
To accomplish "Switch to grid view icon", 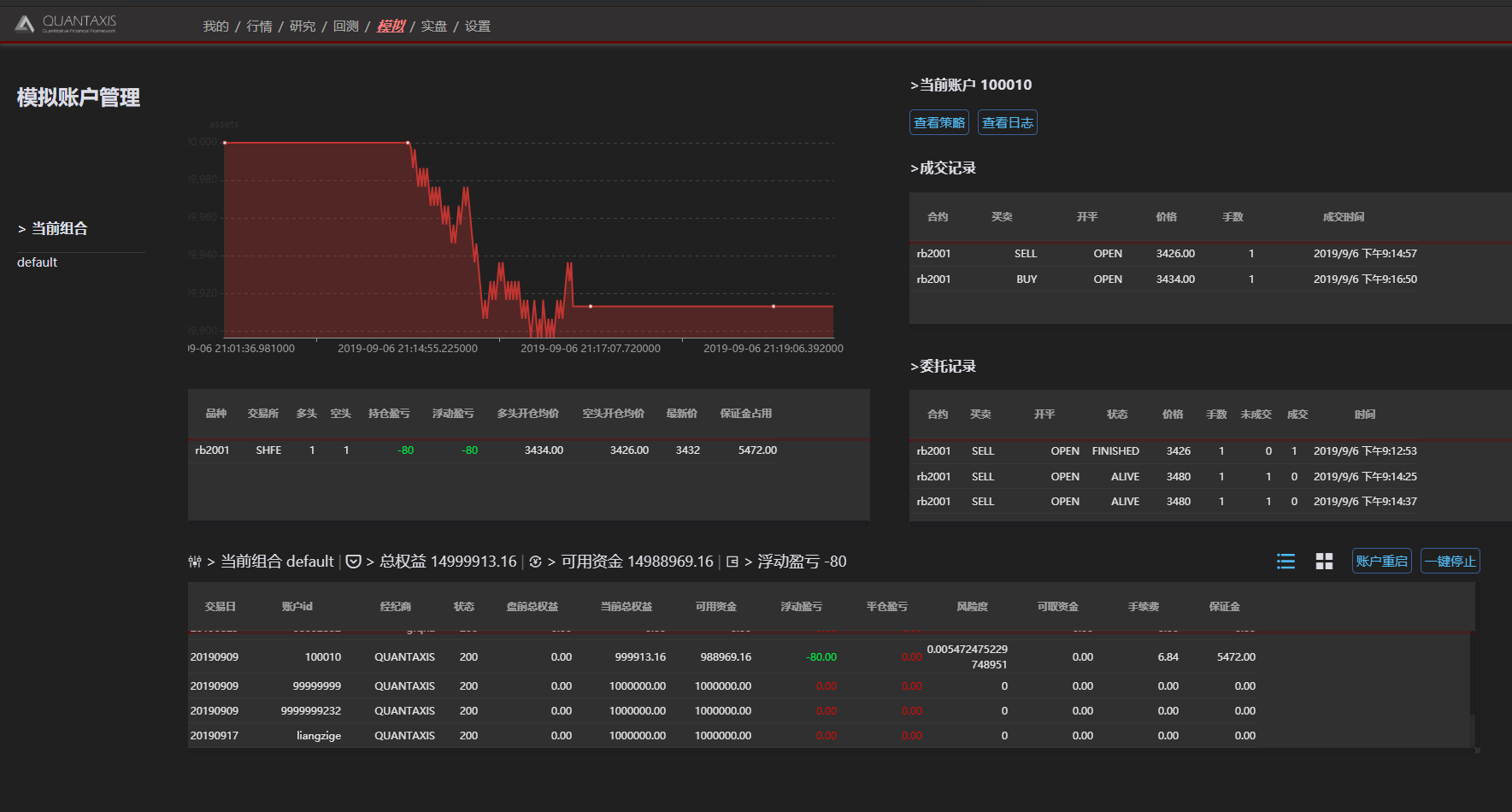I will (x=1324, y=561).
